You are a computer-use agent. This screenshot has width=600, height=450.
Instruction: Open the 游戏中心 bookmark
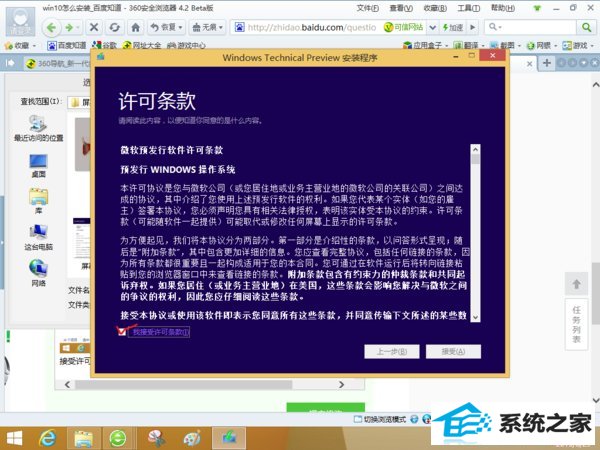(x=186, y=46)
